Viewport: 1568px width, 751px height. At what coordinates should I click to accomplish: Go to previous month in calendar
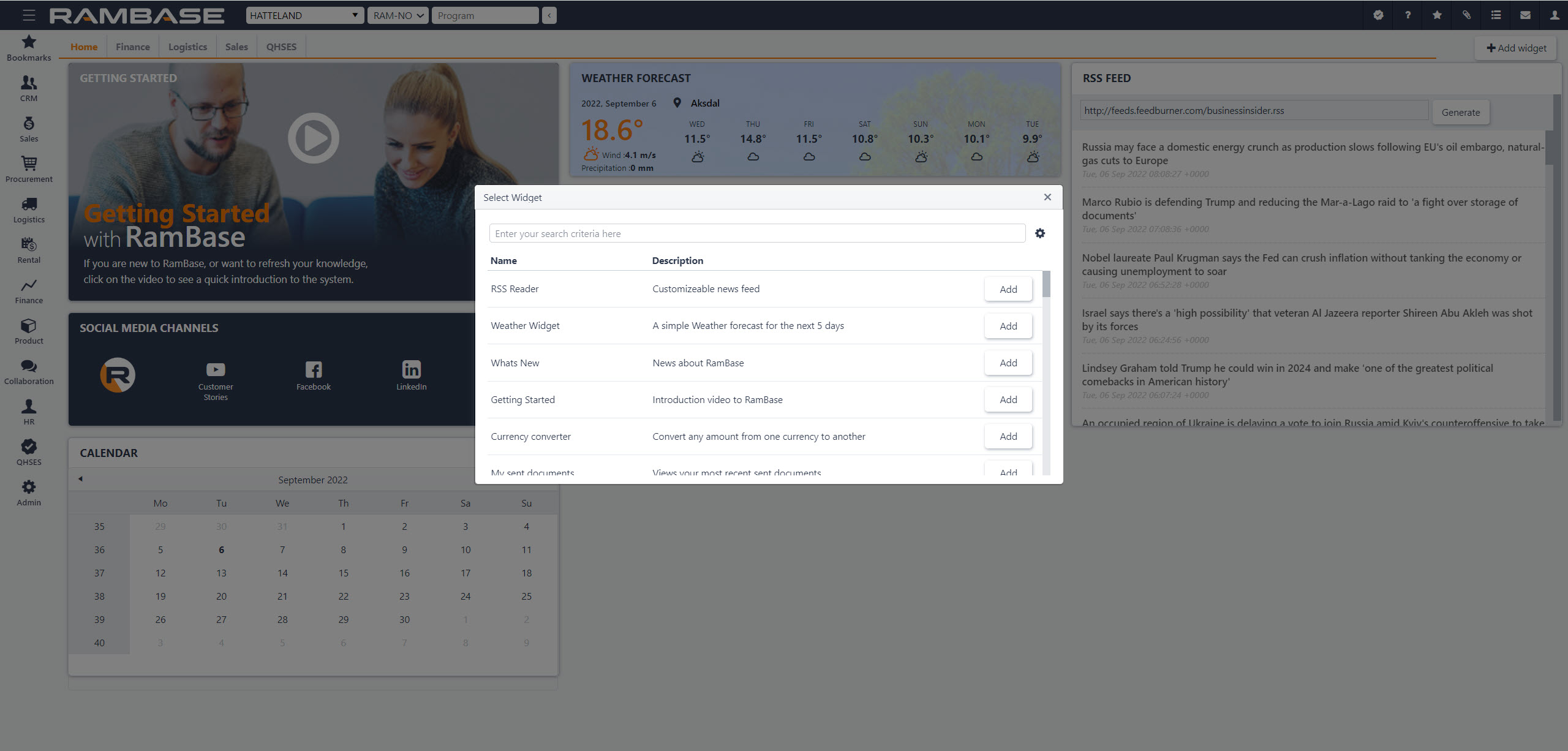click(x=80, y=479)
